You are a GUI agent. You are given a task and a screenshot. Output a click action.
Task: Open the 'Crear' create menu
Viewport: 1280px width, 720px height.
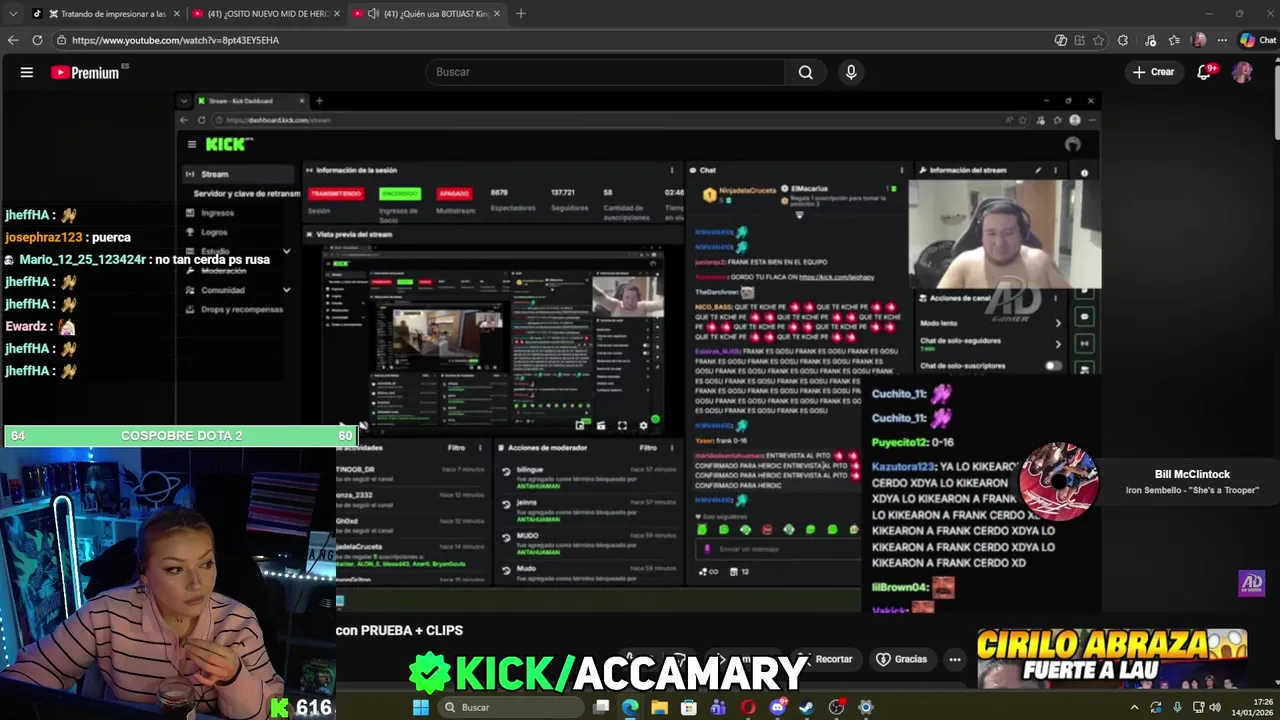pyautogui.click(x=1153, y=72)
